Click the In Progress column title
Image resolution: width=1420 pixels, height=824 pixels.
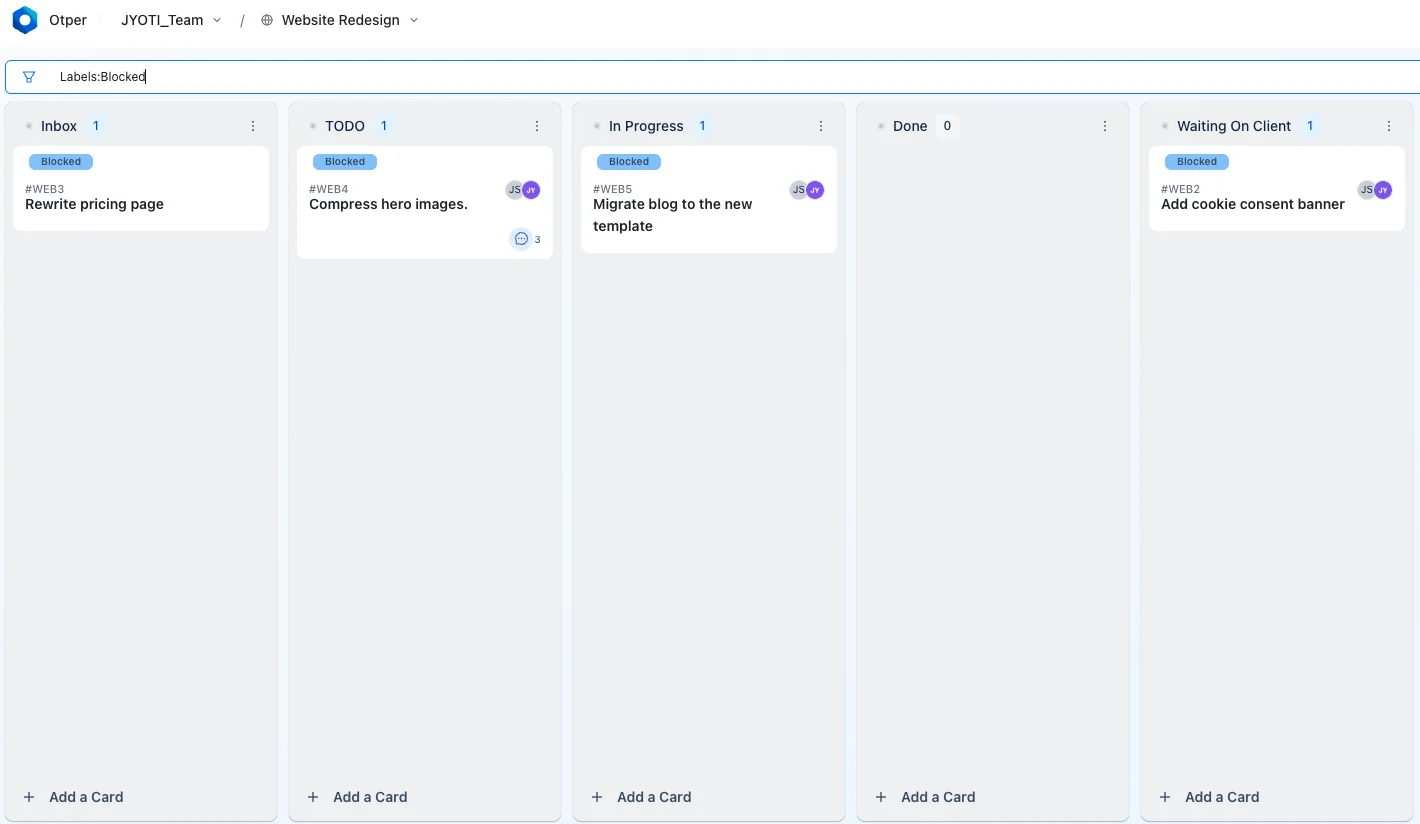646,126
